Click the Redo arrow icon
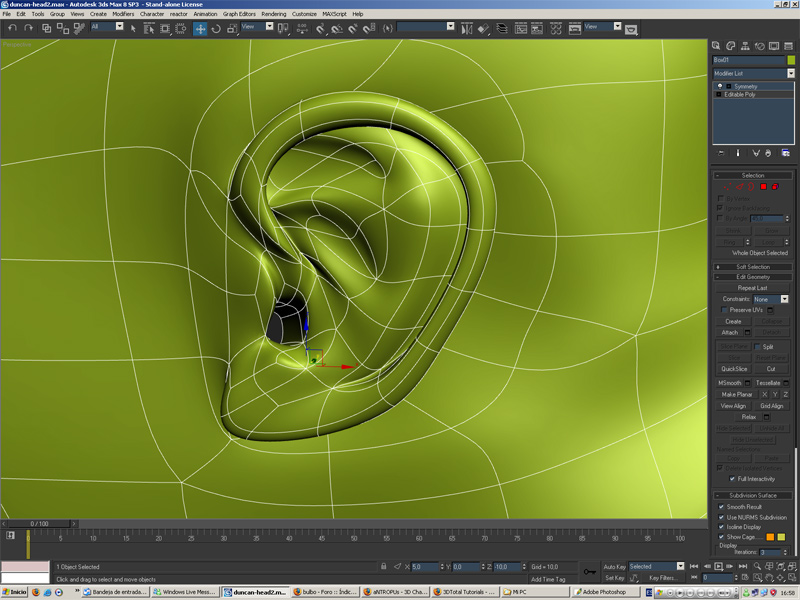 (29, 28)
